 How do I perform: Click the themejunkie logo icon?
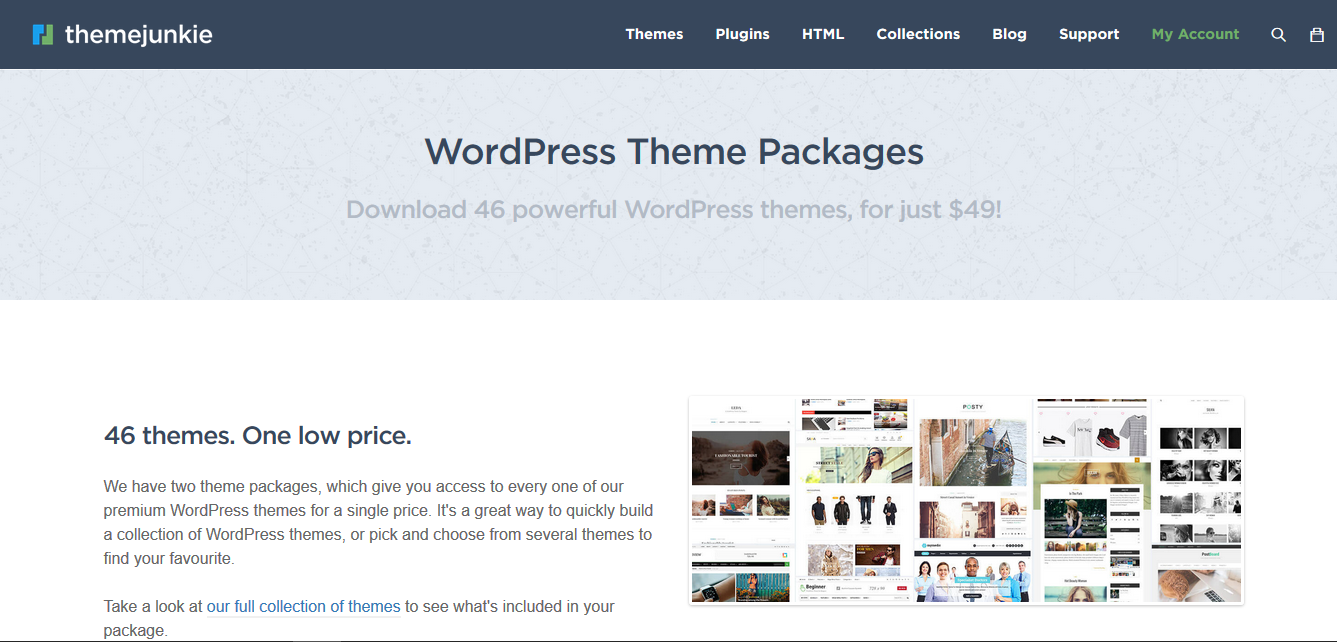click(43, 34)
